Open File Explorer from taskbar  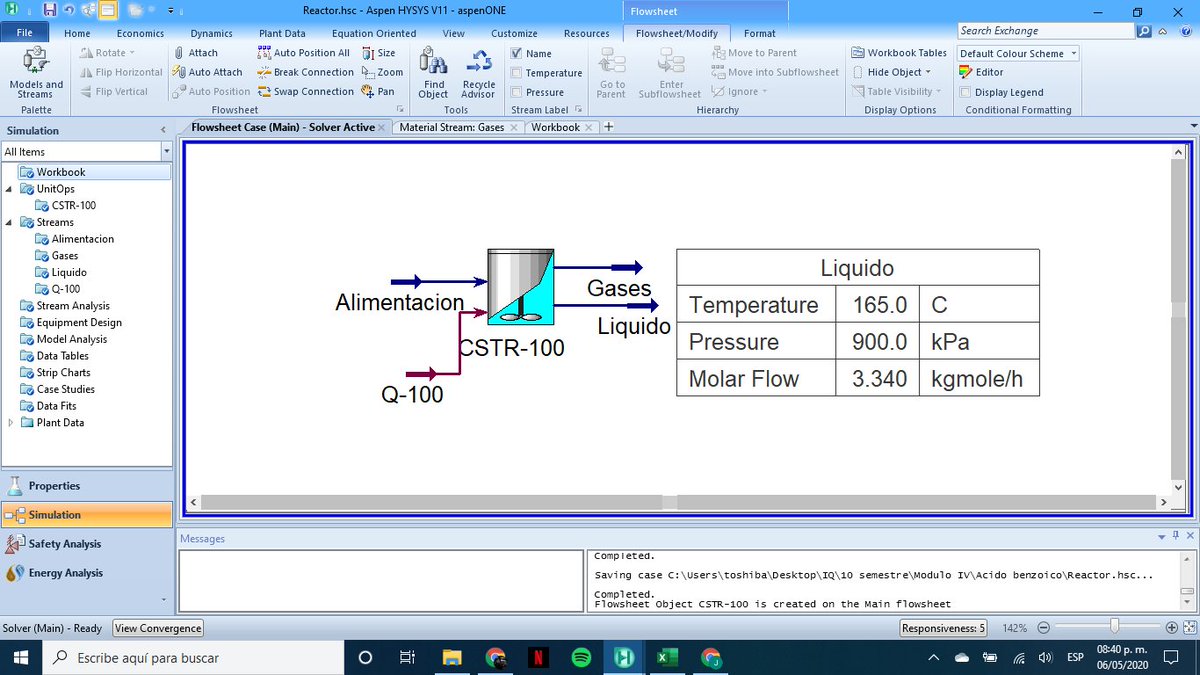(x=453, y=657)
